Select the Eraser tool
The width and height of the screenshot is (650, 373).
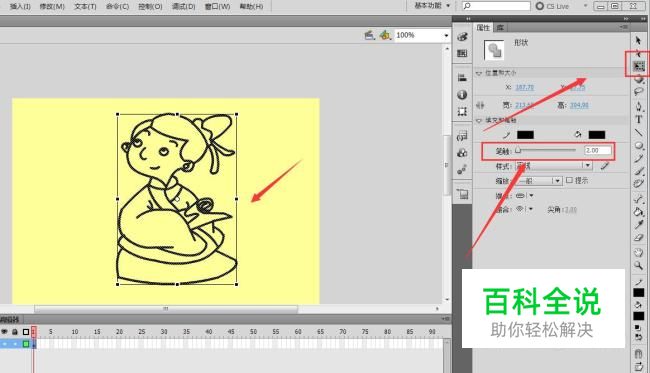point(638,238)
